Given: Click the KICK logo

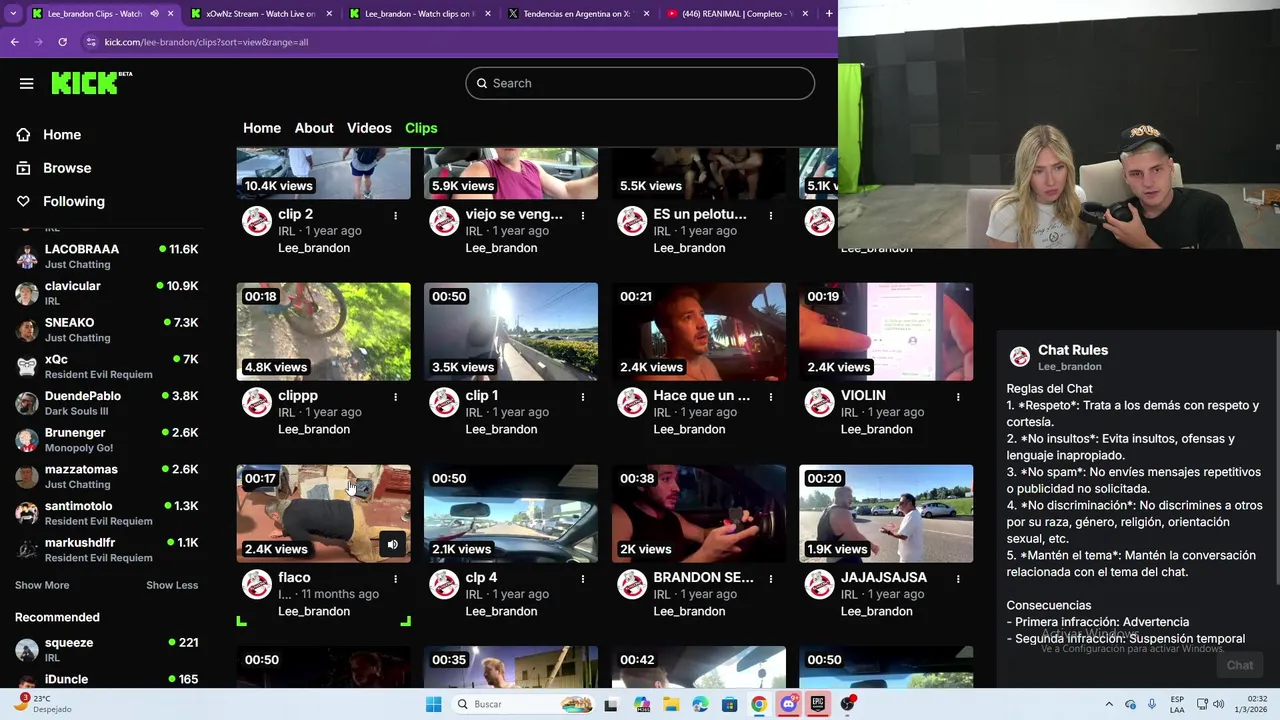Looking at the screenshot, I should [x=91, y=83].
